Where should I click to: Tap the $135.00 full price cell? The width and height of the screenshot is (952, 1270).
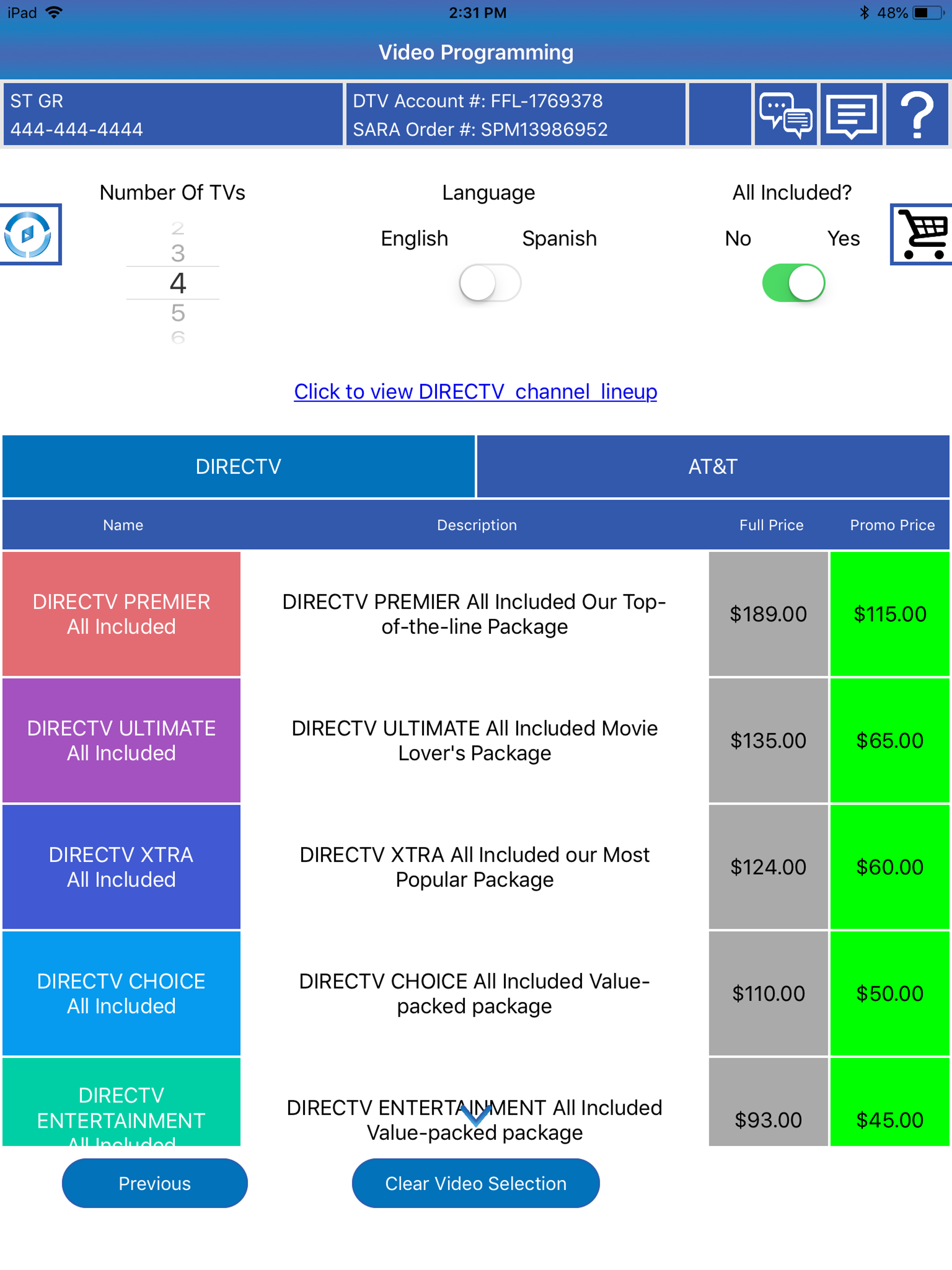click(768, 740)
